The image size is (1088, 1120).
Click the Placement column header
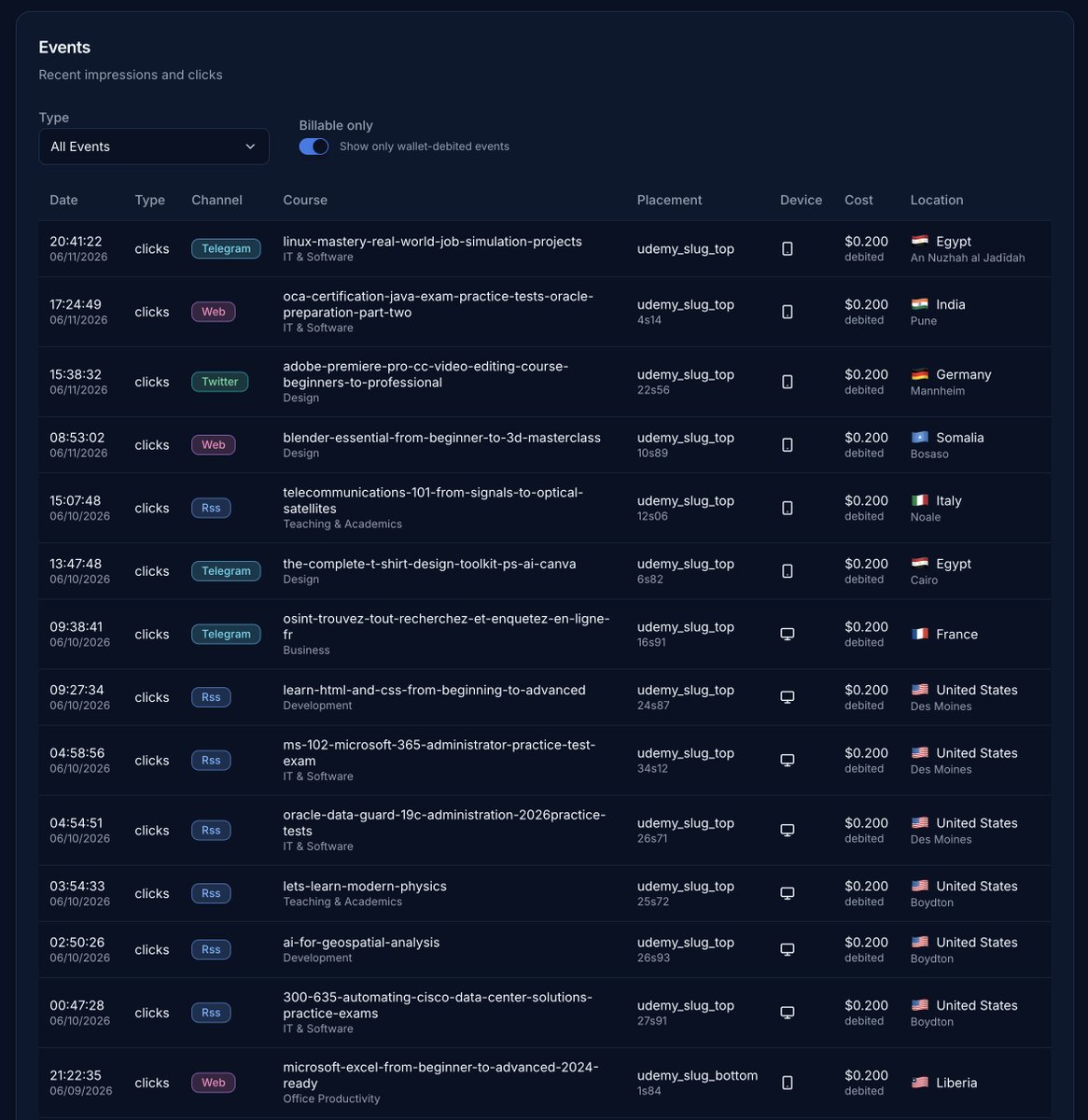(x=670, y=200)
